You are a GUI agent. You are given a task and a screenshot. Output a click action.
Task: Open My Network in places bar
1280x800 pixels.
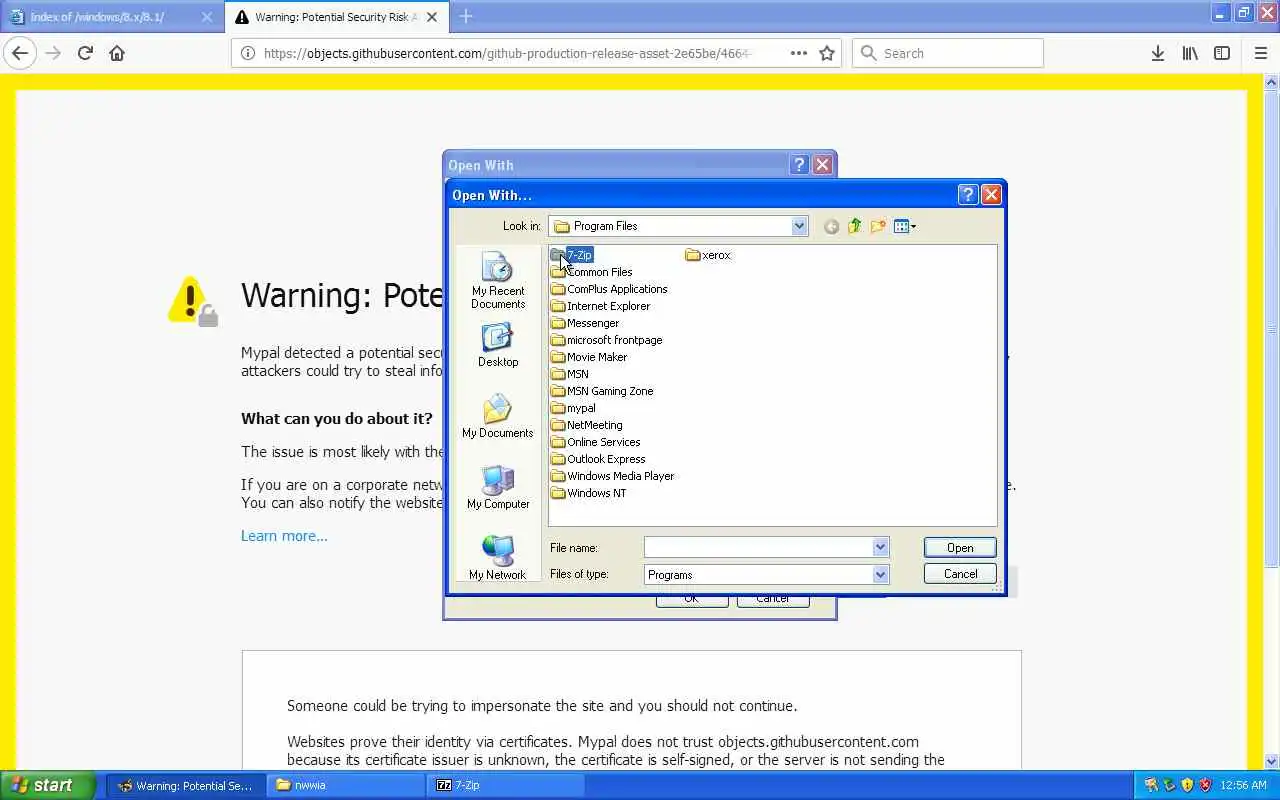498,559
